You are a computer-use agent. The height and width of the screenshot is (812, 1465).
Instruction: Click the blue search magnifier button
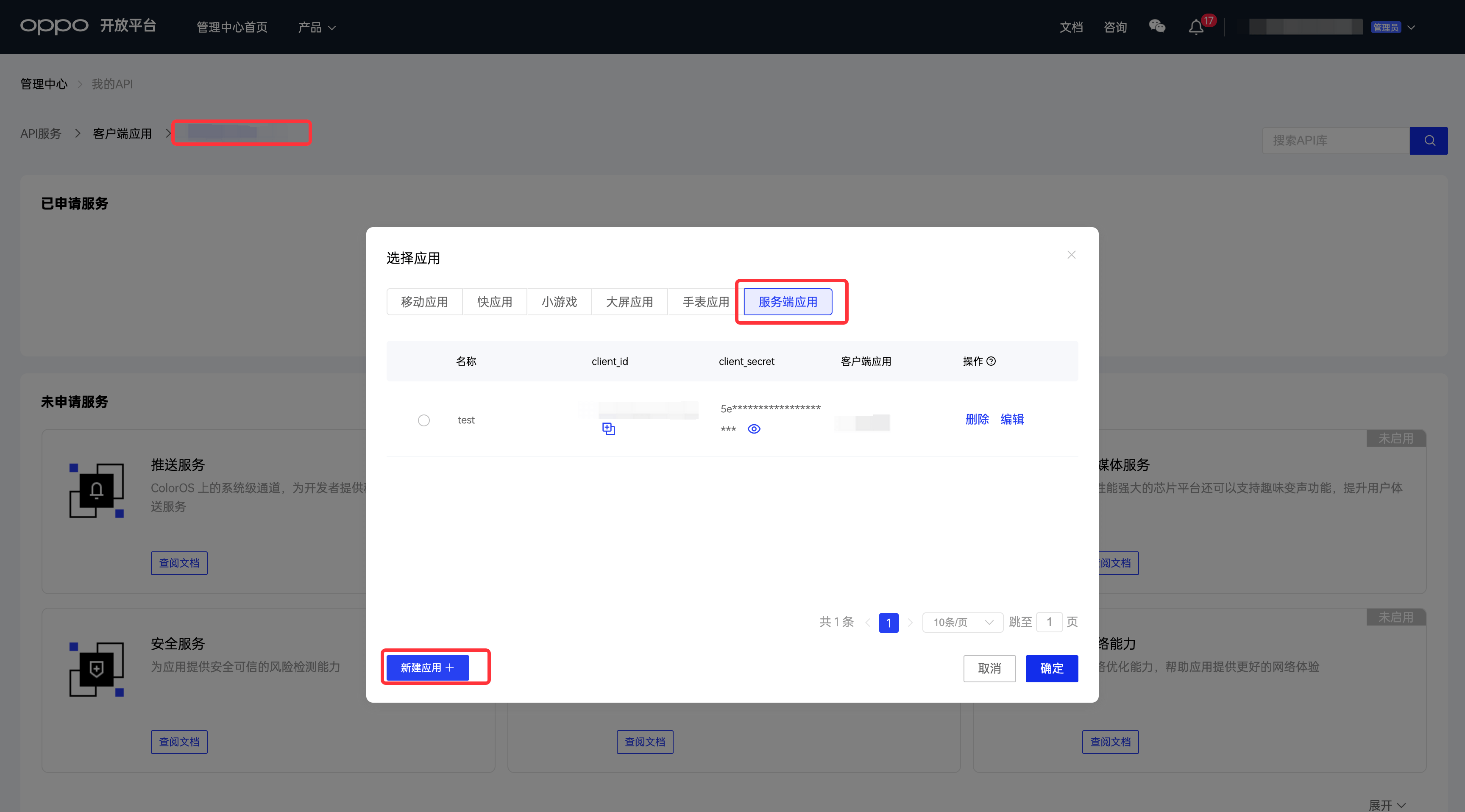[1429, 140]
